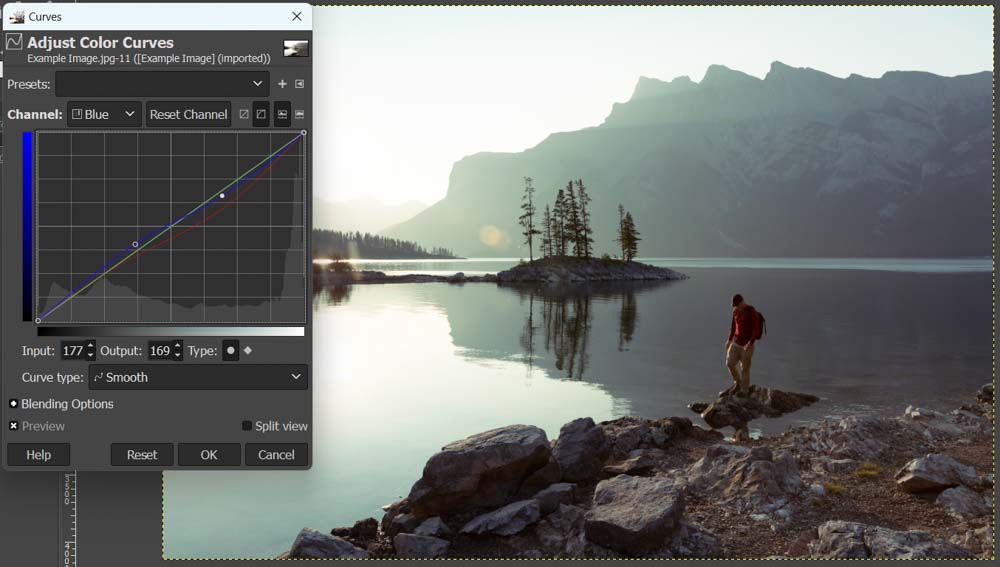Decrease Output value with down arrow

point(177,355)
